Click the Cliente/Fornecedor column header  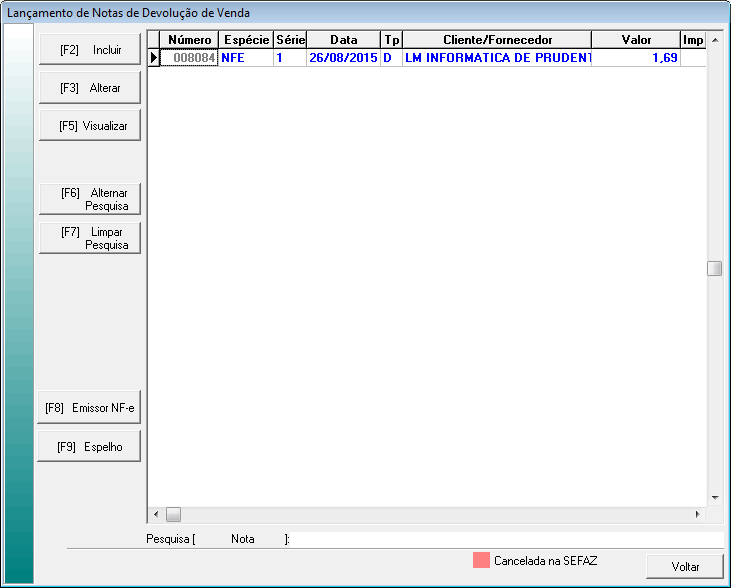496,40
